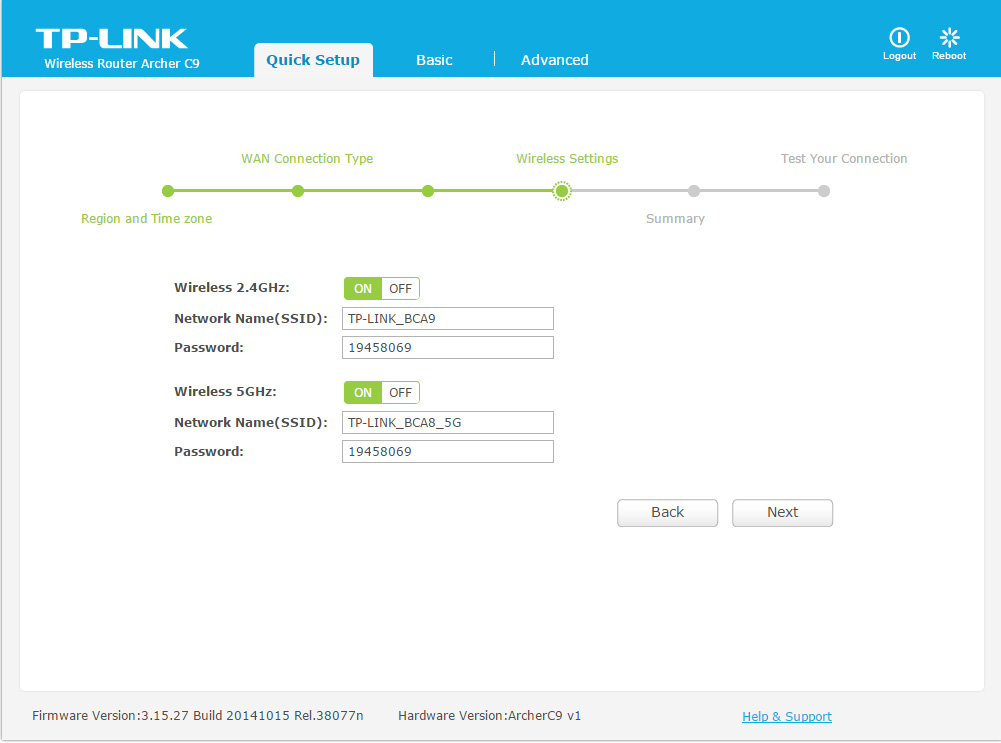The height and width of the screenshot is (743, 1001).
Task: Click the Test Your Connection step dot
Action: (823, 191)
